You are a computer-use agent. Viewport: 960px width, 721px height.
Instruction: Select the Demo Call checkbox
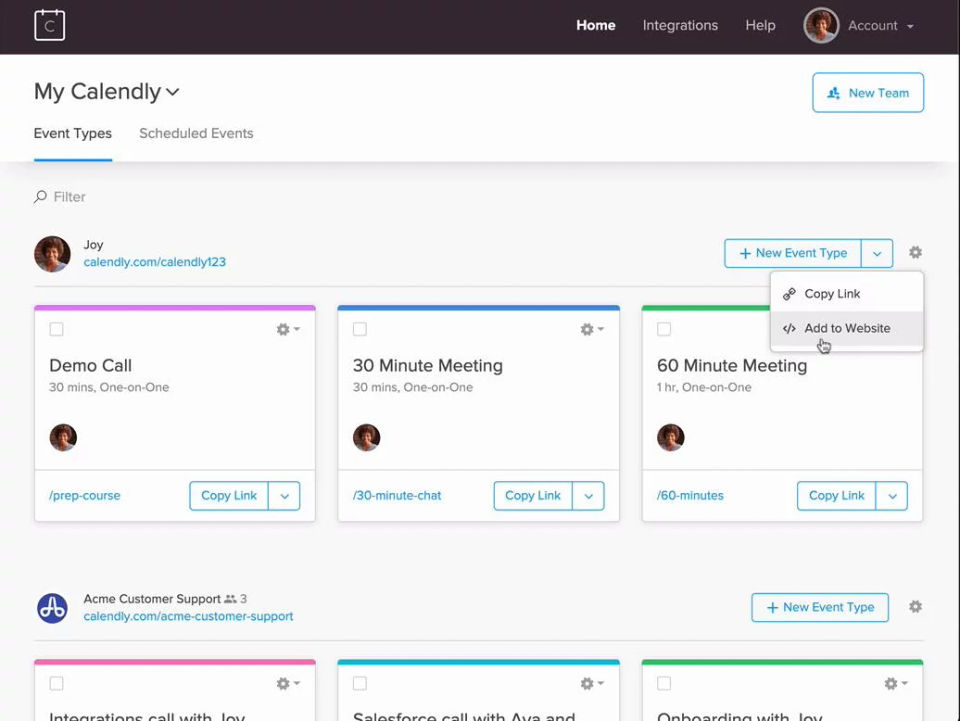coord(56,329)
